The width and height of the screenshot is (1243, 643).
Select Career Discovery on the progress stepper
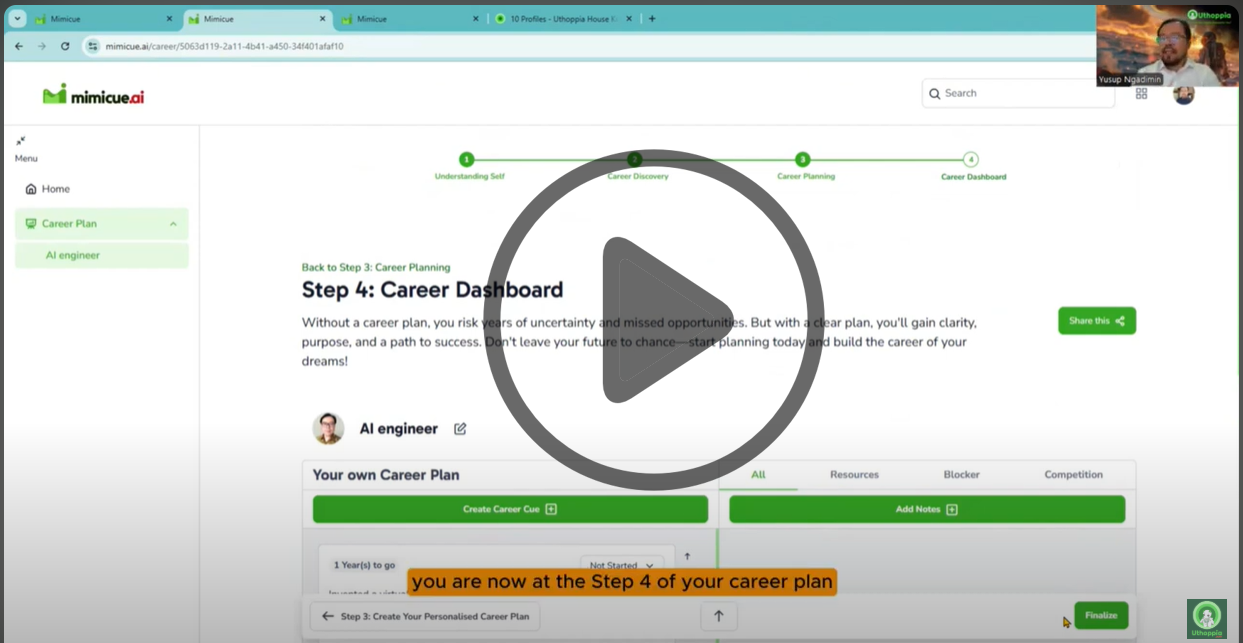634,158
